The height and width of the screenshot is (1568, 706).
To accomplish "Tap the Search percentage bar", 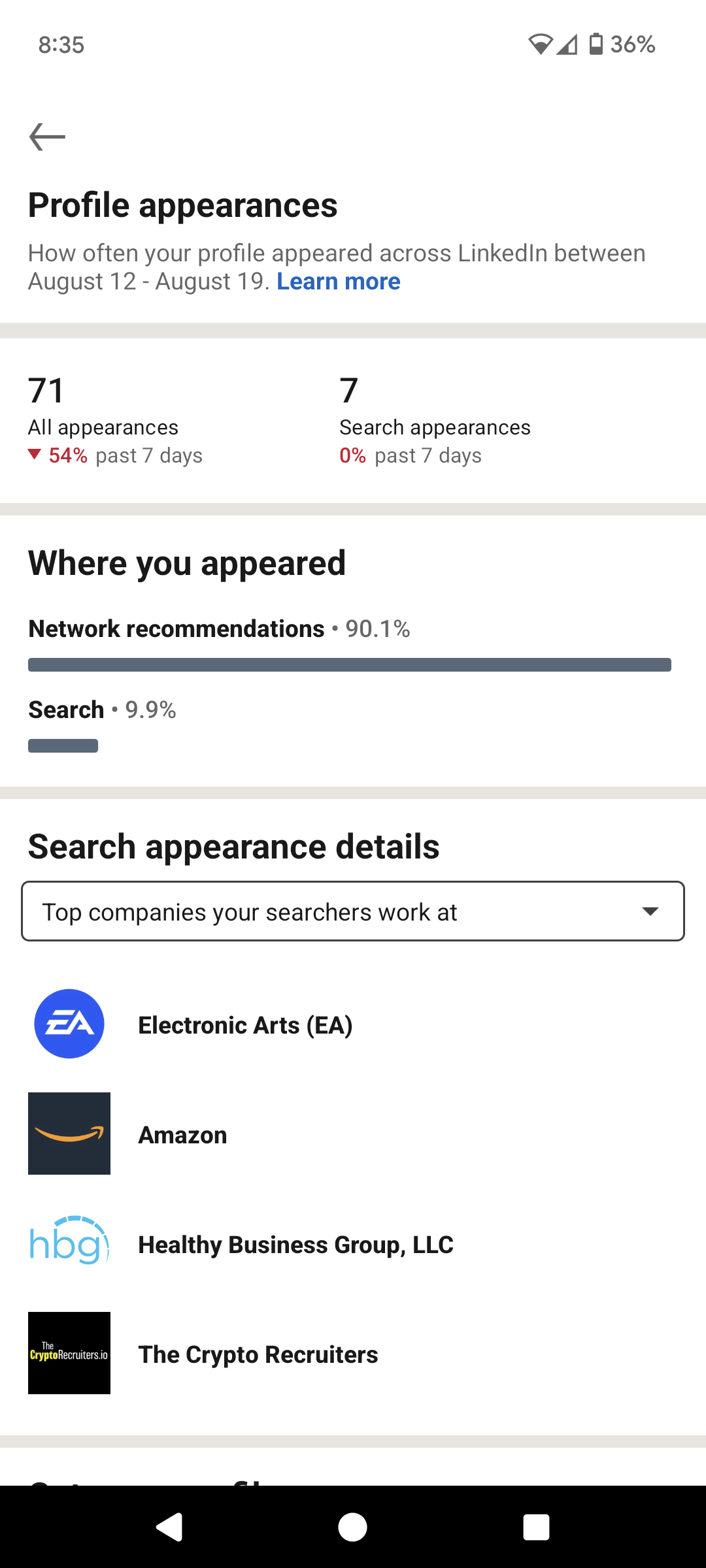I will point(63,745).
